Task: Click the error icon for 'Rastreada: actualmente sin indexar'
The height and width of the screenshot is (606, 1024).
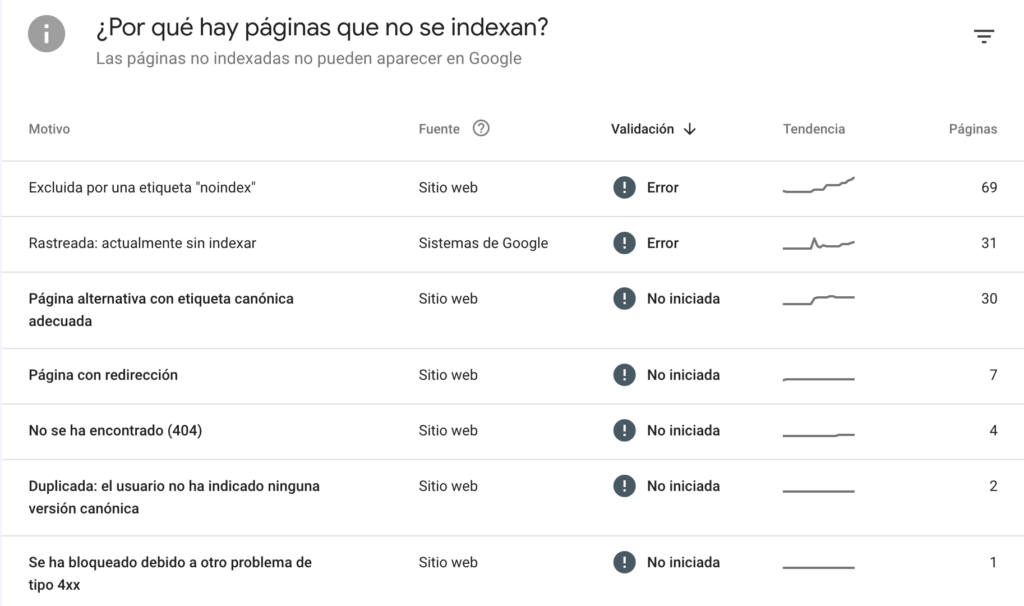Action: [625, 242]
